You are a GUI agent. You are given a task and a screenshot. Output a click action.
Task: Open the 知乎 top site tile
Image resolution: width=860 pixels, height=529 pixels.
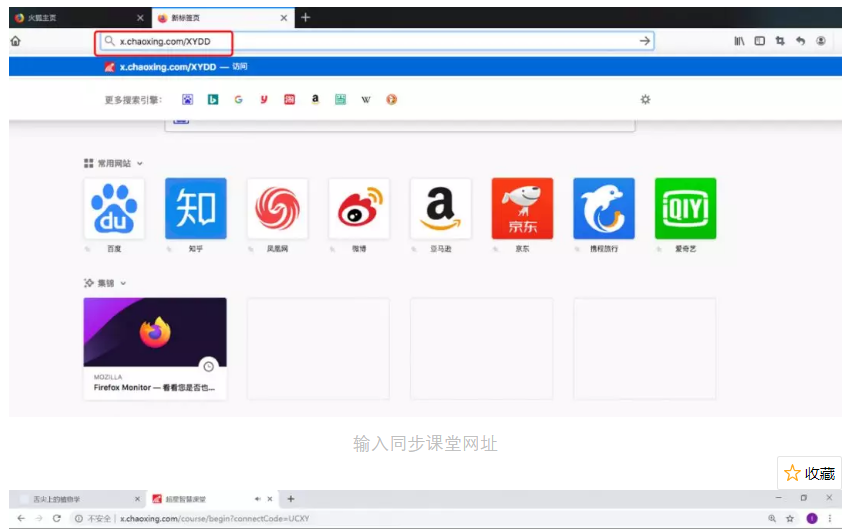coord(195,210)
